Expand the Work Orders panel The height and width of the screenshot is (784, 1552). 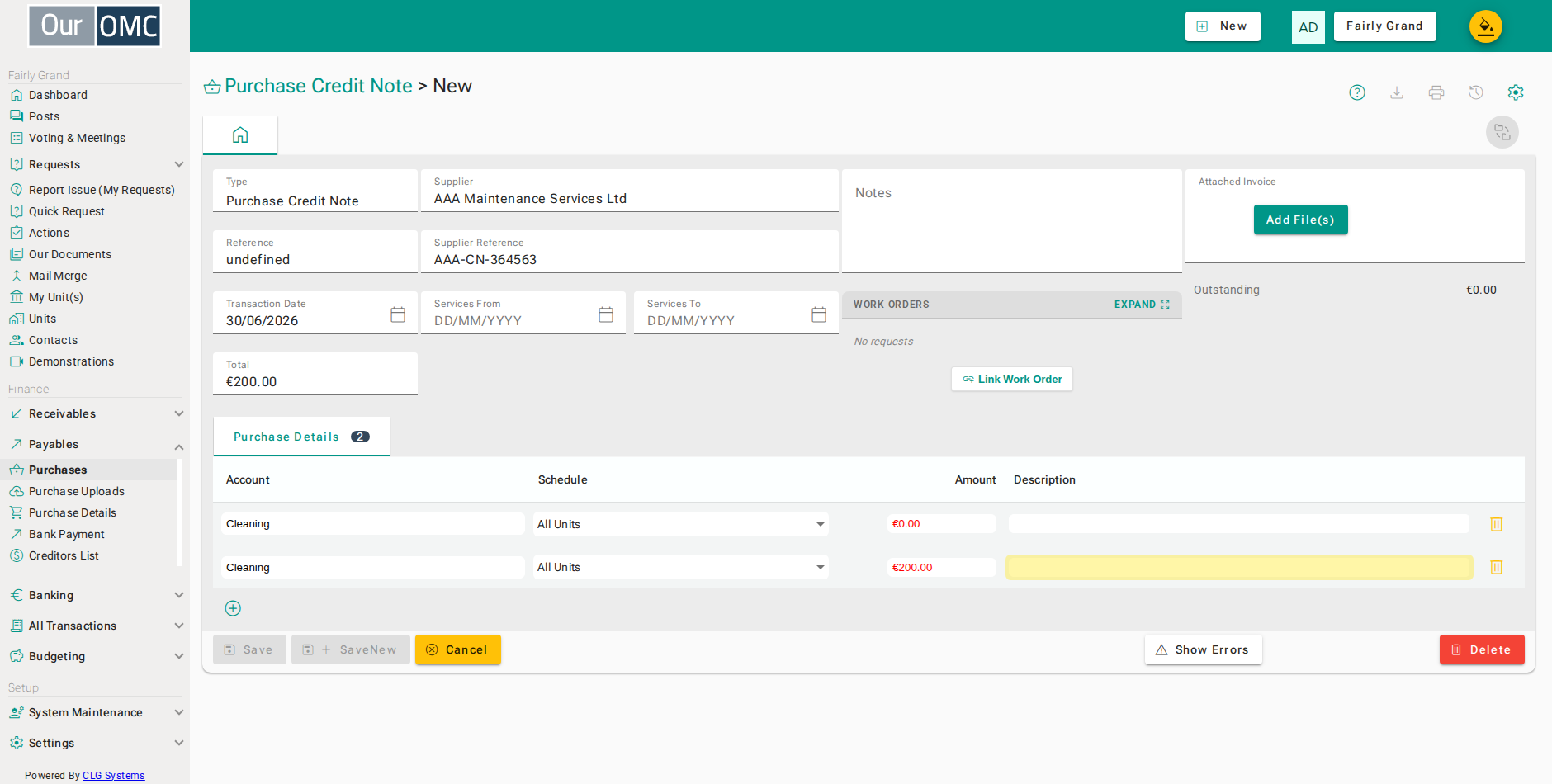coord(1142,305)
